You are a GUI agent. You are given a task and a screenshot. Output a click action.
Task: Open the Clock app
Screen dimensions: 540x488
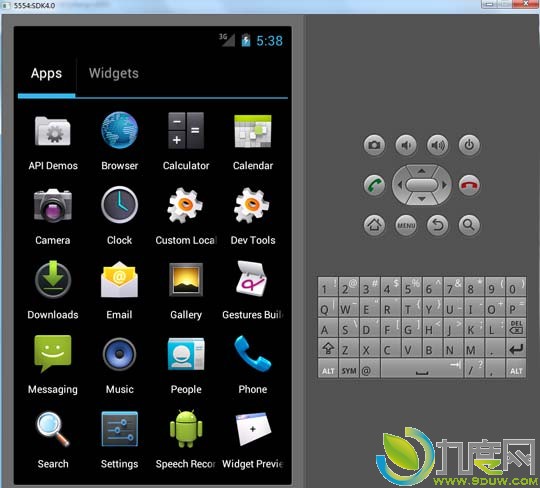(120, 216)
